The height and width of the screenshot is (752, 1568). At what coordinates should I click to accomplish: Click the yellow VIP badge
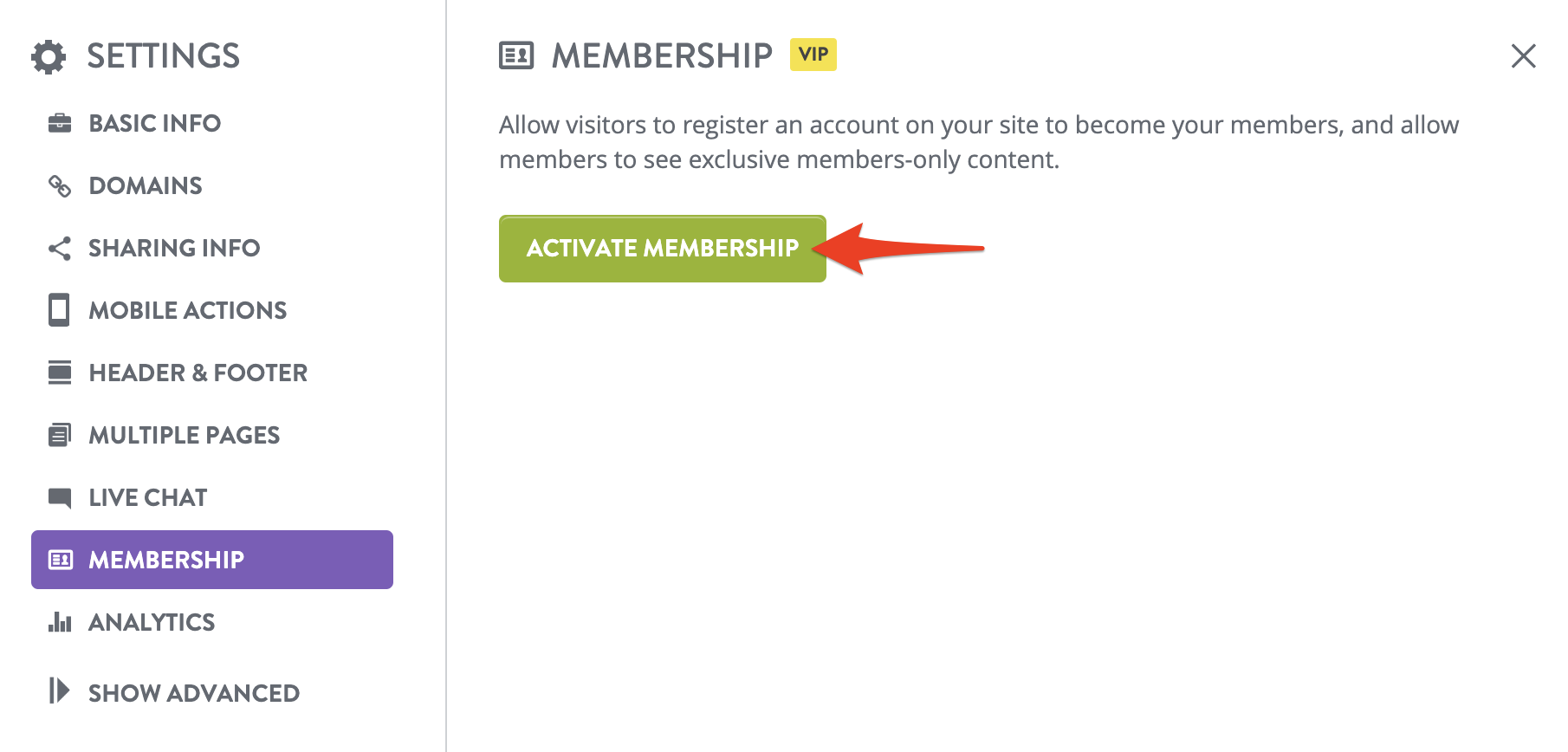pyautogui.click(x=813, y=55)
